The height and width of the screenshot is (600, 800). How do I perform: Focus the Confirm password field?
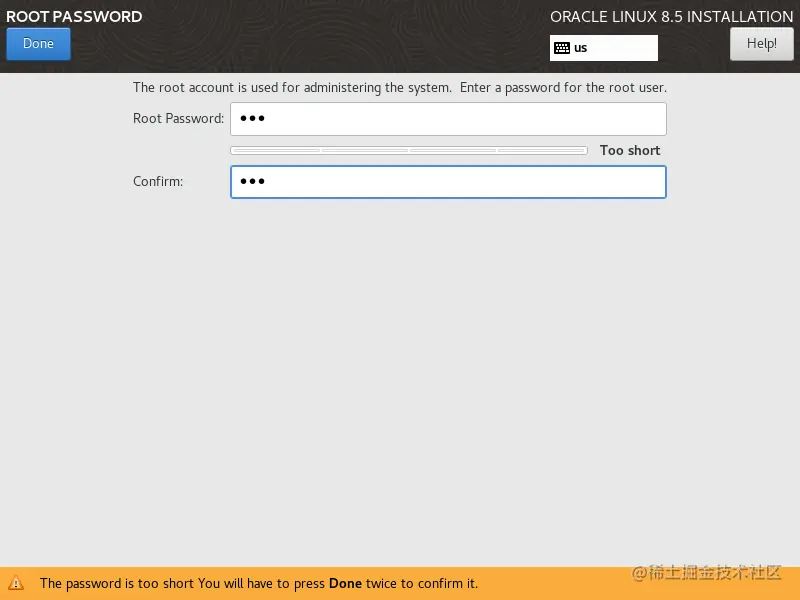tap(448, 182)
